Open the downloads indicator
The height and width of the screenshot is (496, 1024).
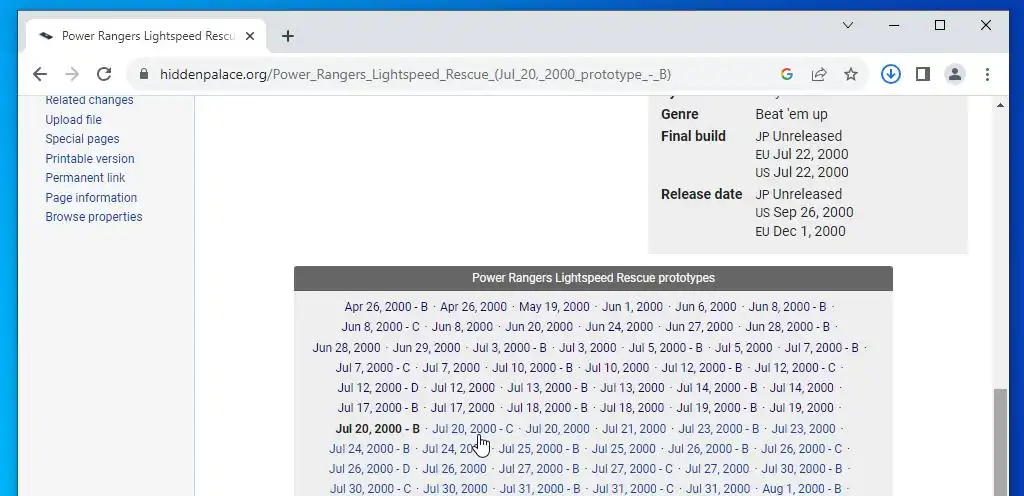[x=890, y=74]
